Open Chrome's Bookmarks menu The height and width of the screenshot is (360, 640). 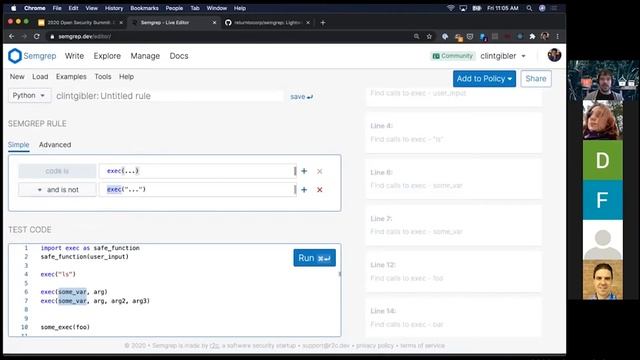pyautogui.click(x=144, y=8)
